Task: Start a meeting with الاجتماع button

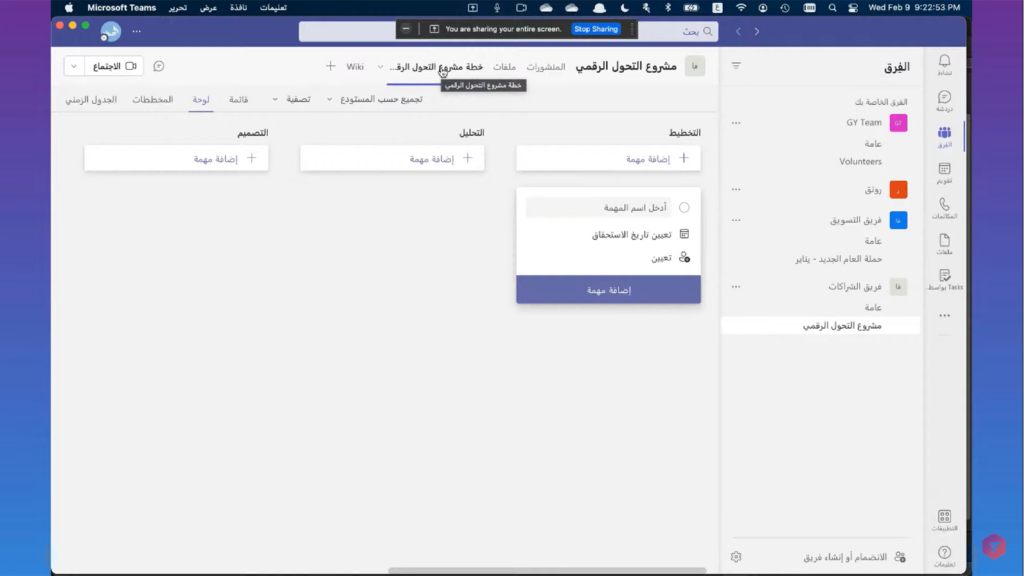Action: point(114,66)
